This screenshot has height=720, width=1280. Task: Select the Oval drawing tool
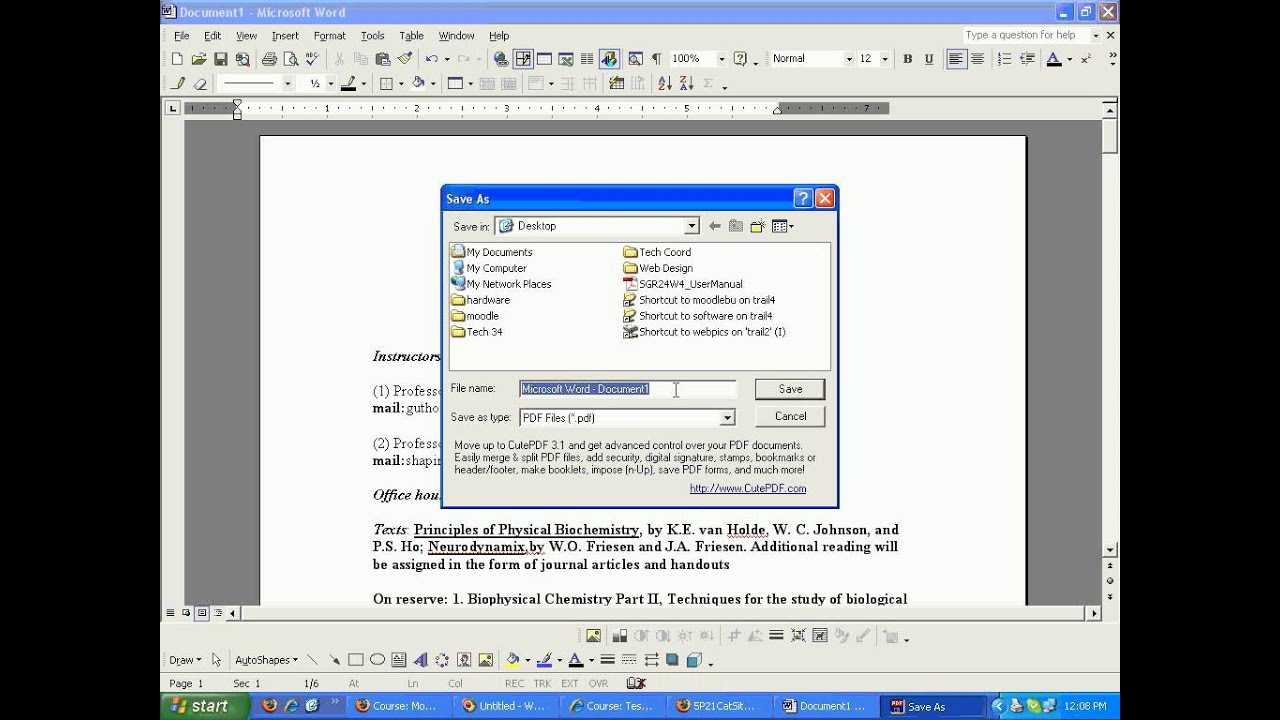pyautogui.click(x=377, y=660)
